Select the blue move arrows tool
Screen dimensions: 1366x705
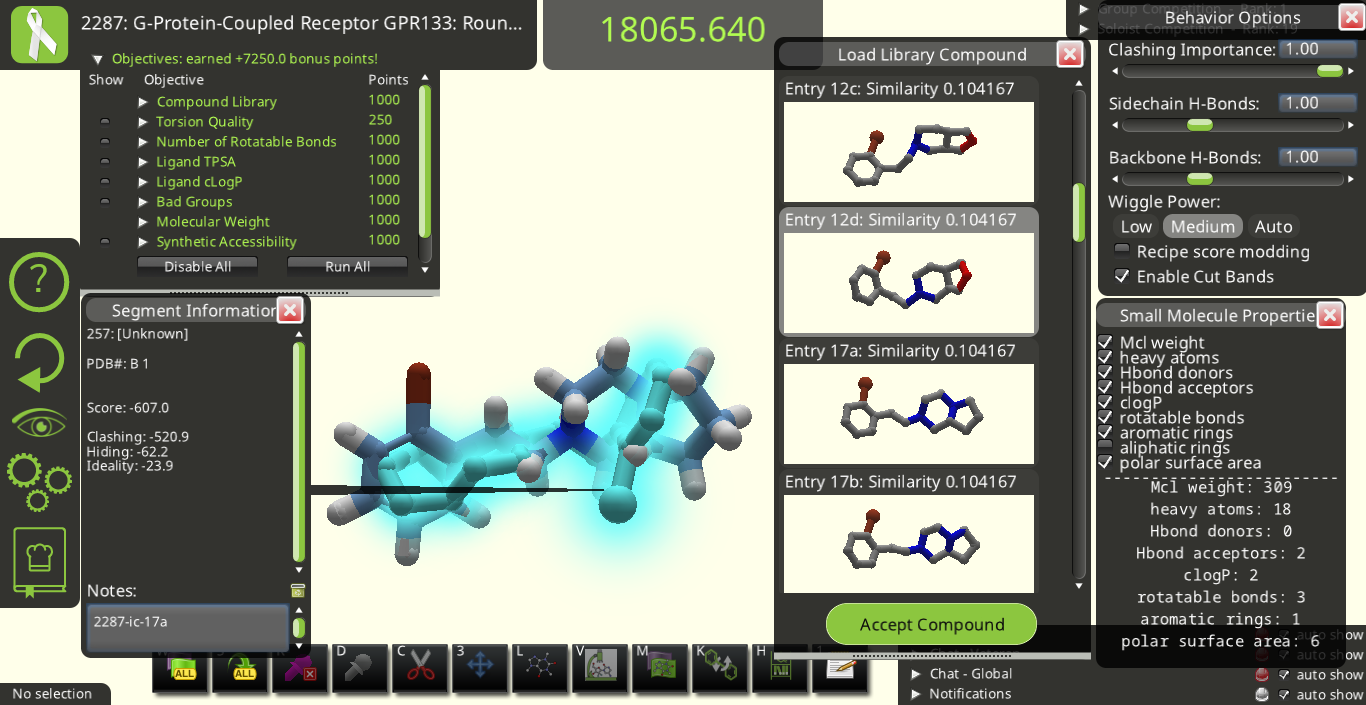click(480, 667)
